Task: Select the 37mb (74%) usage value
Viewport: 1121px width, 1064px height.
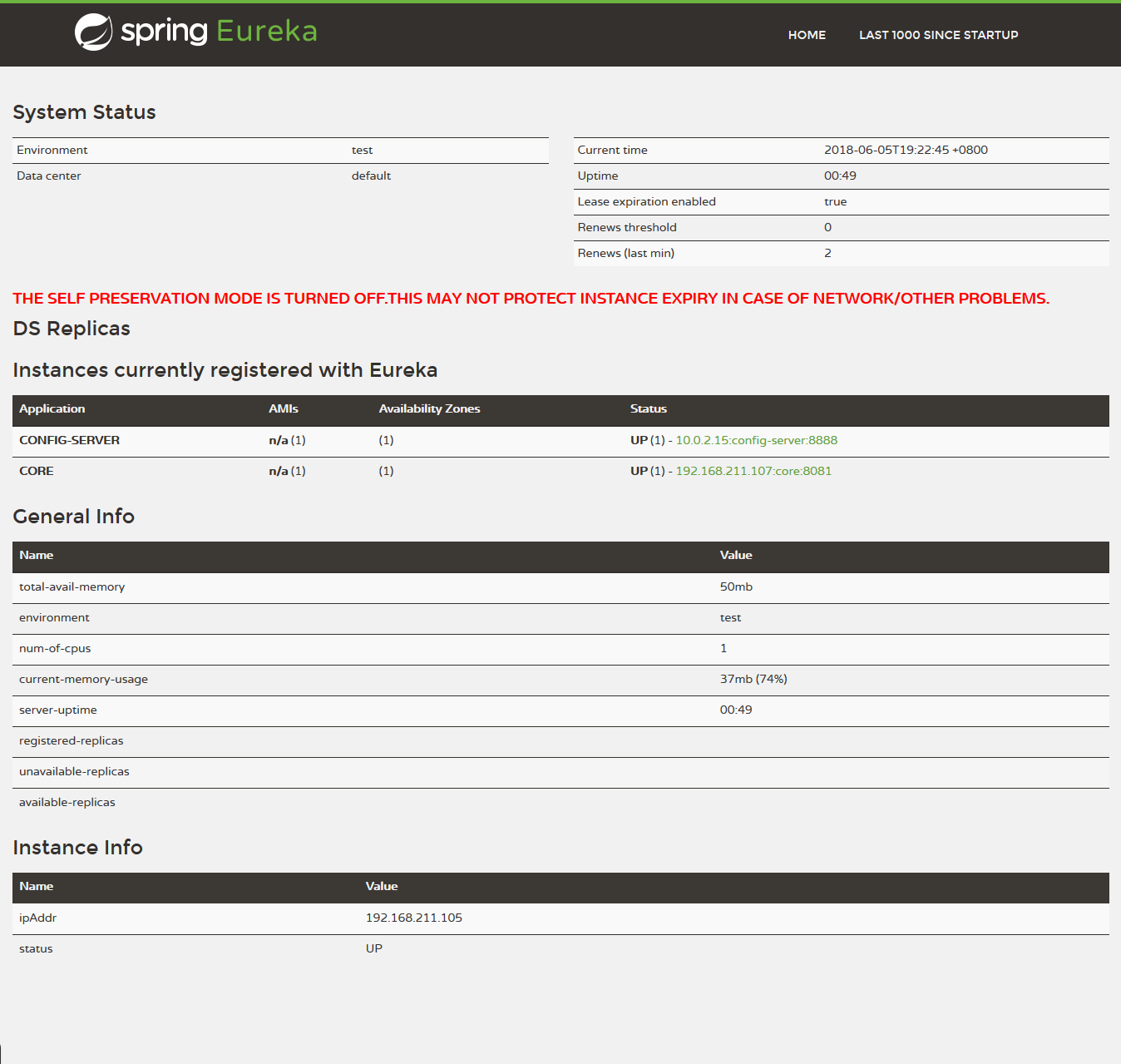Action: pos(753,679)
